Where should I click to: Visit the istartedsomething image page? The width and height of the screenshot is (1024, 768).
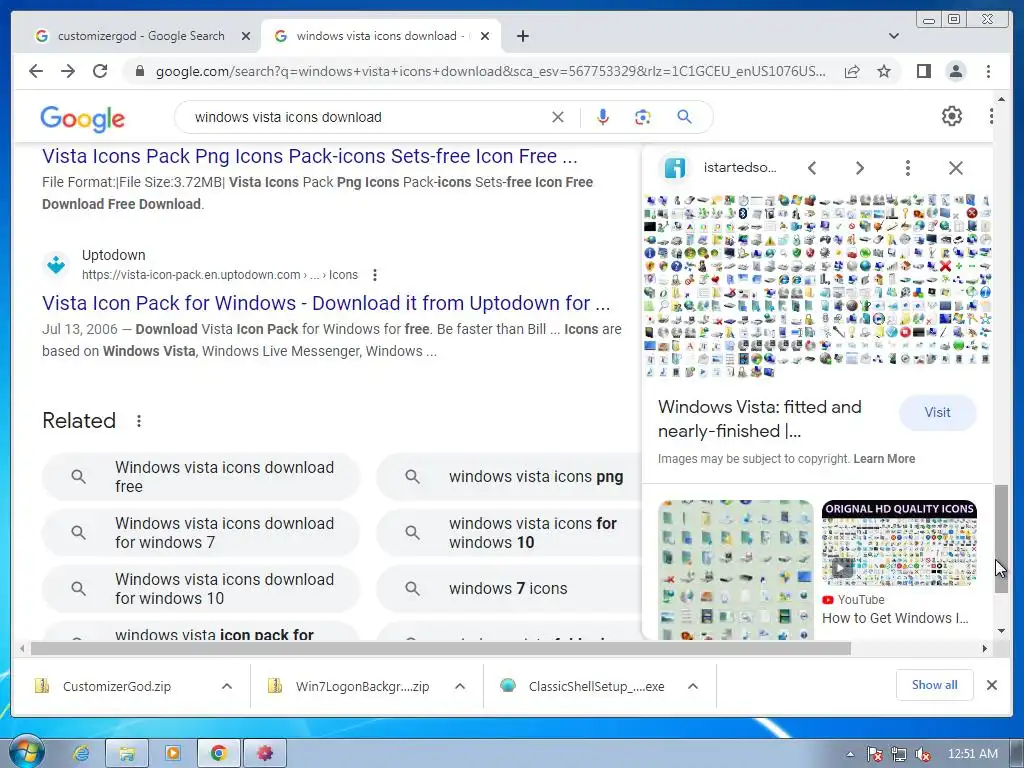[937, 412]
